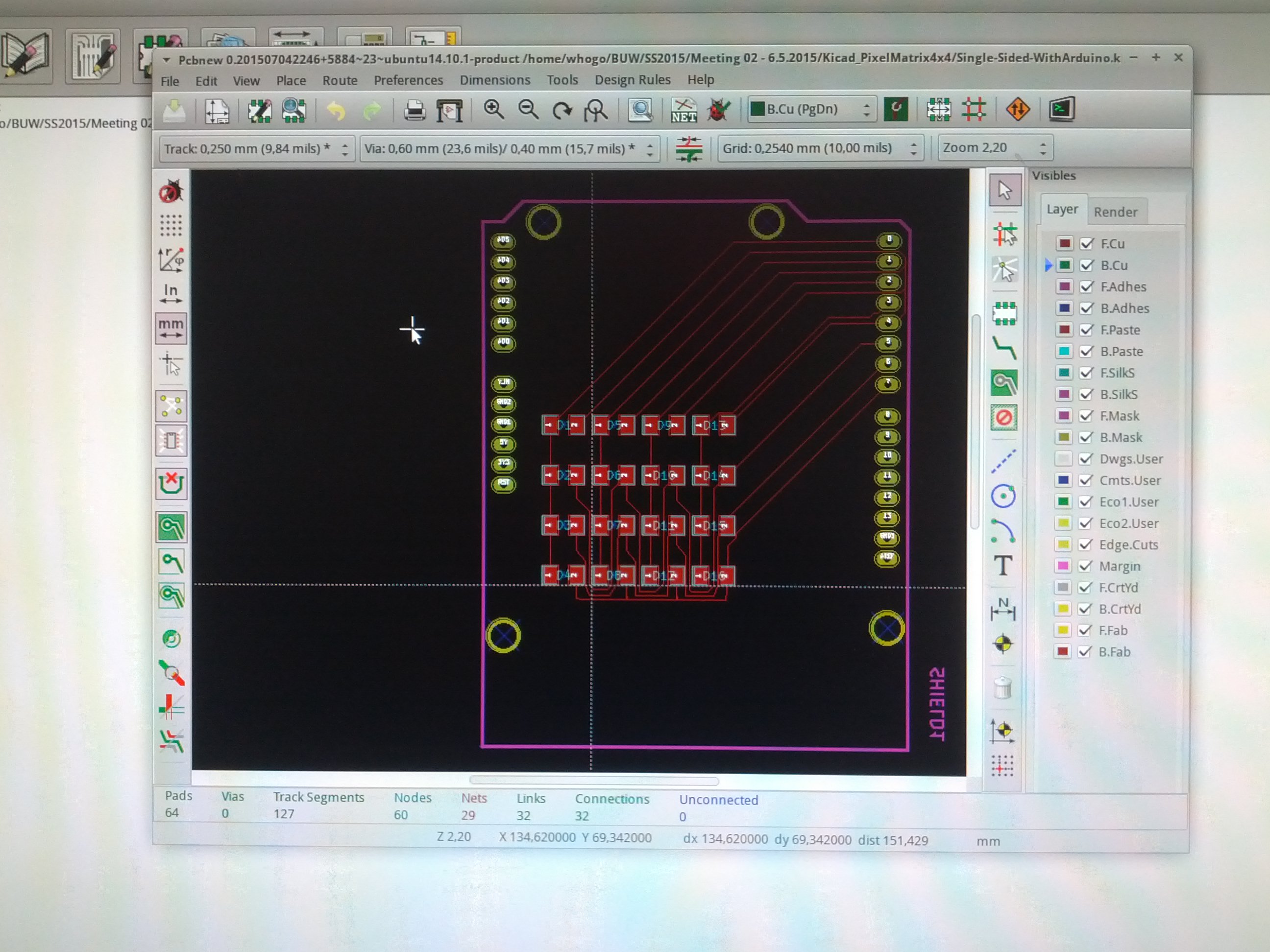Switch units to millimeters
Image resolution: width=1270 pixels, height=952 pixels.
click(171, 328)
